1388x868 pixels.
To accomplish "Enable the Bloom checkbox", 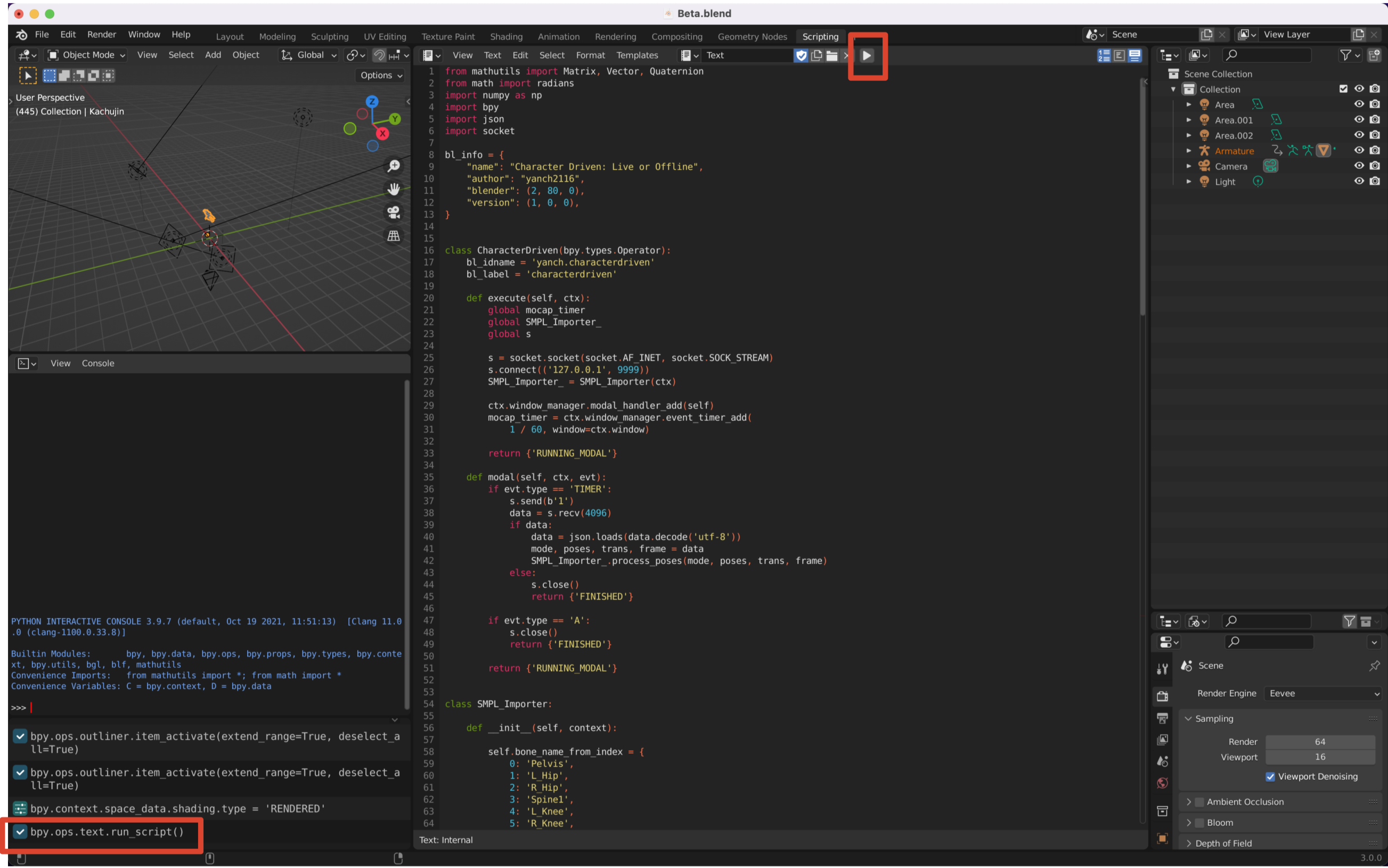I will [1199, 823].
